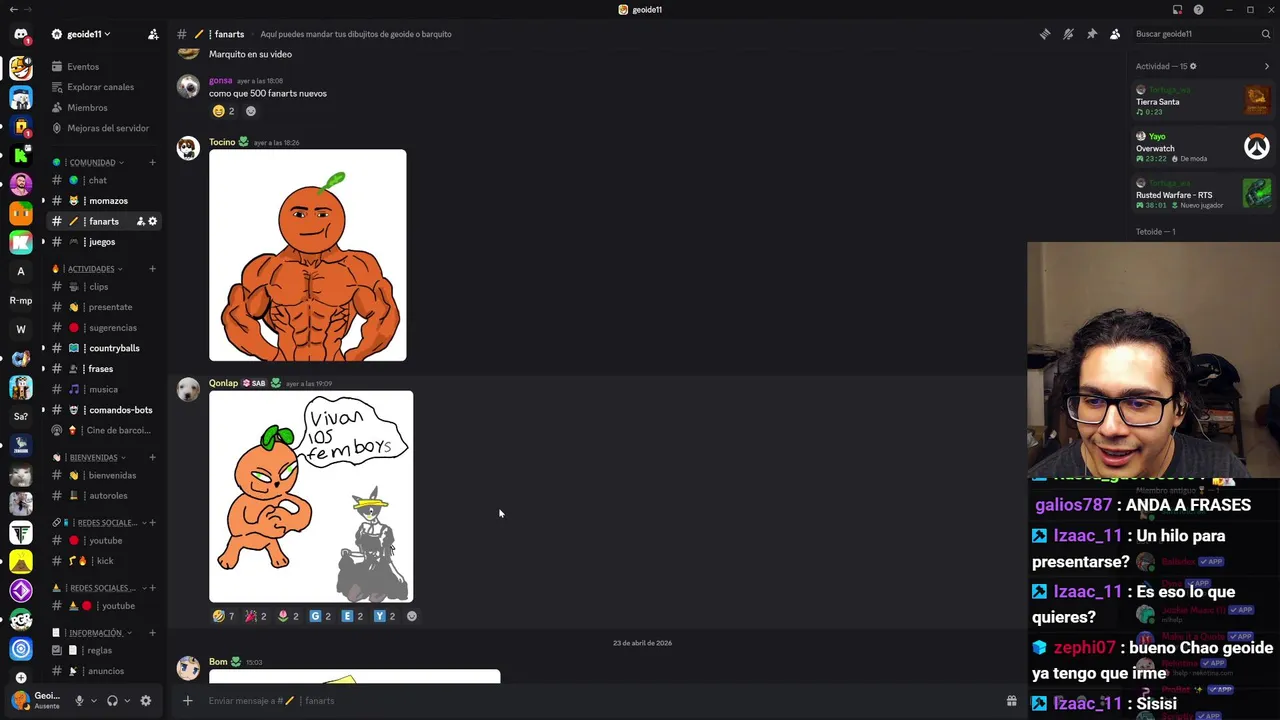1280x720 pixels.
Task: Expand the Actividad panel arrow
Action: click(x=1267, y=66)
